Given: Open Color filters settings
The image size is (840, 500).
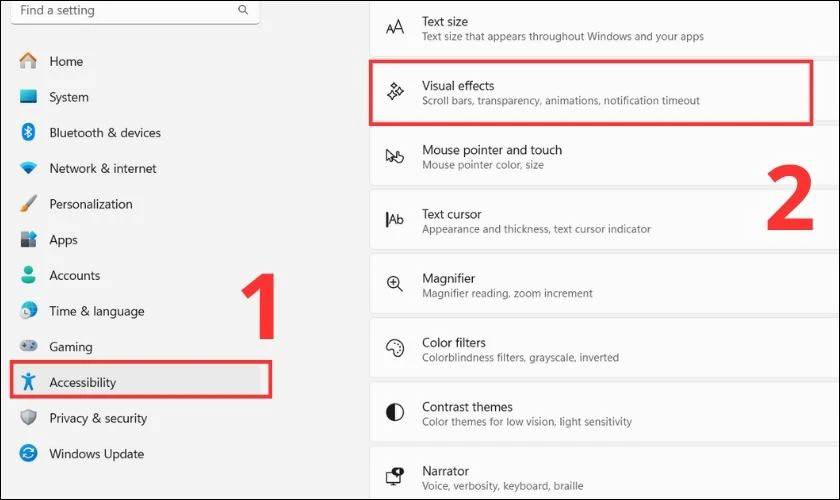Looking at the screenshot, I should (604, 349).
